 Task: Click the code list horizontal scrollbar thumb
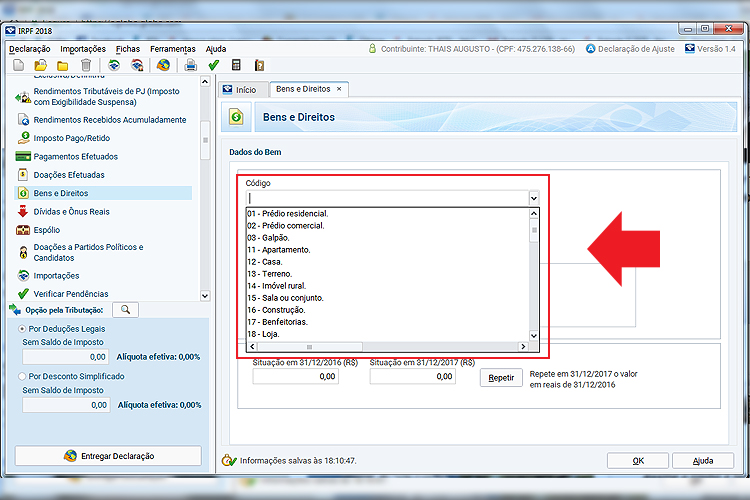pos(309,346)
